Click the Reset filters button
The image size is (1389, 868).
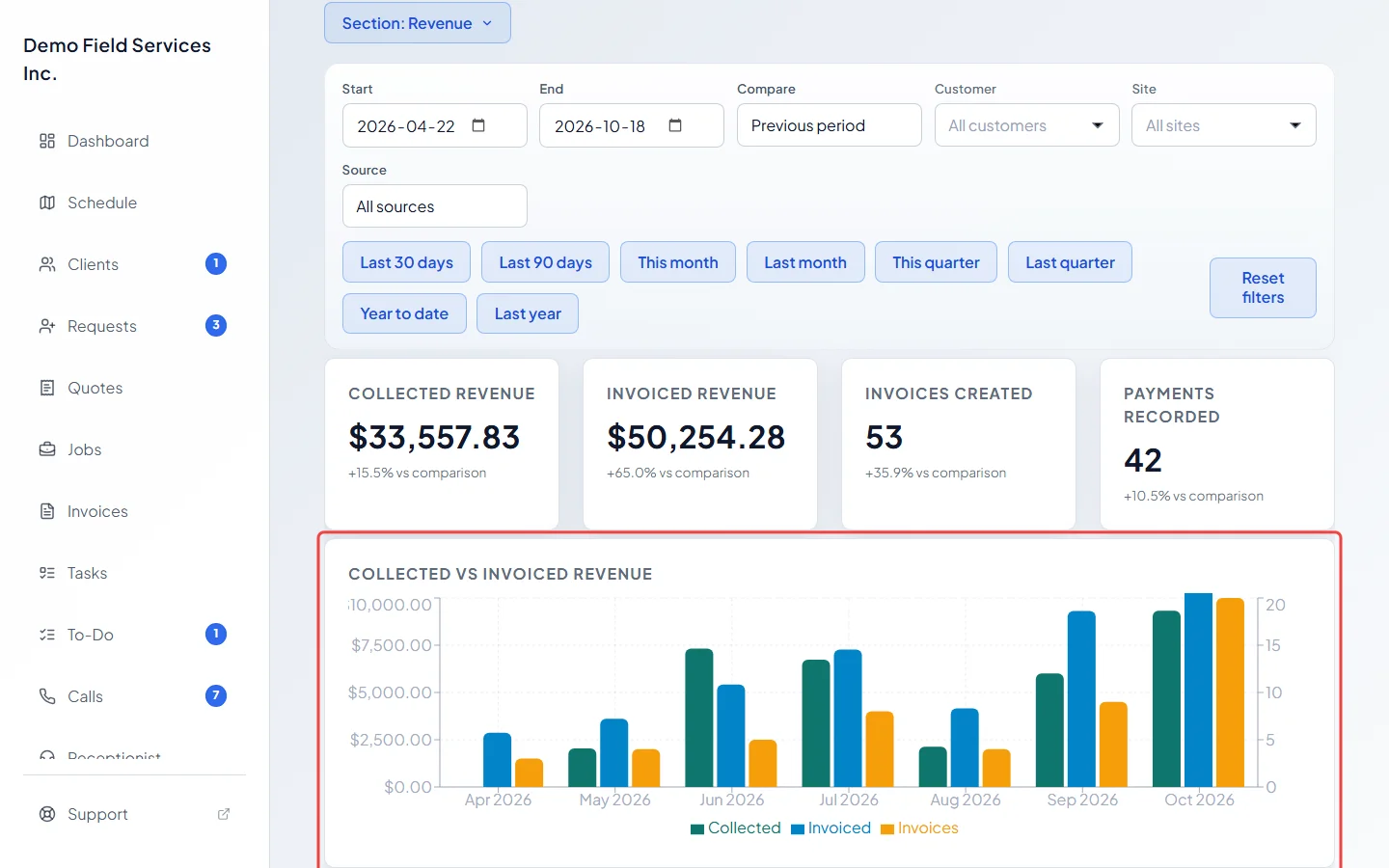(1264, 287)
